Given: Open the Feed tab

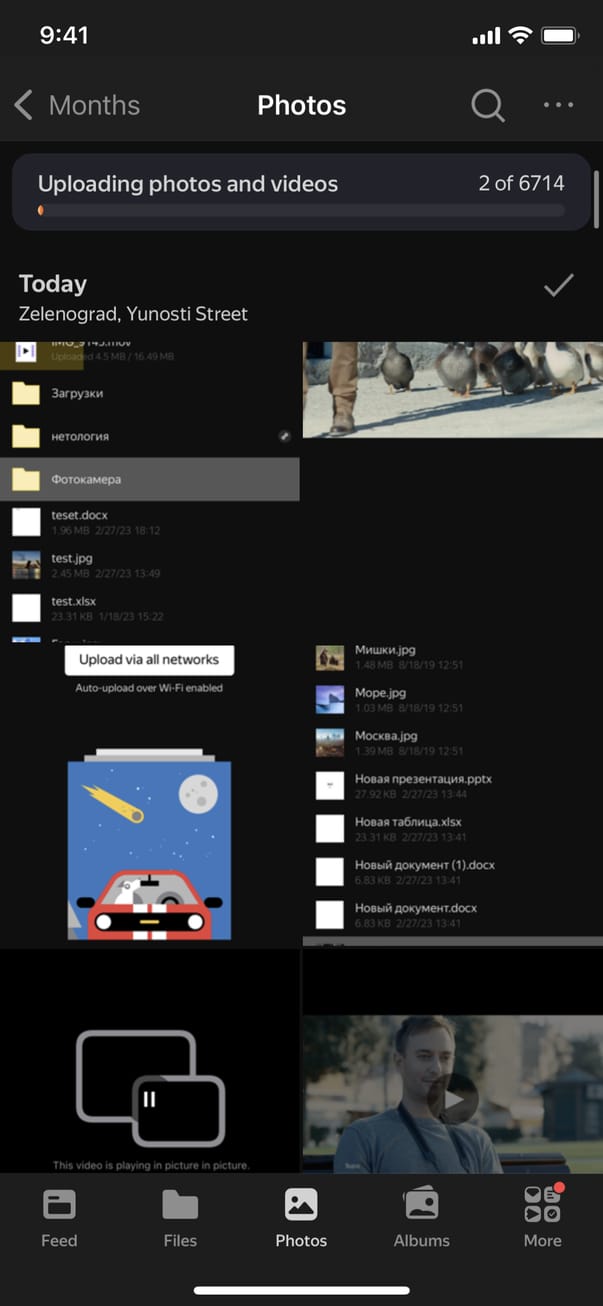Looking at the screenshot, I should coord(59,1218).
